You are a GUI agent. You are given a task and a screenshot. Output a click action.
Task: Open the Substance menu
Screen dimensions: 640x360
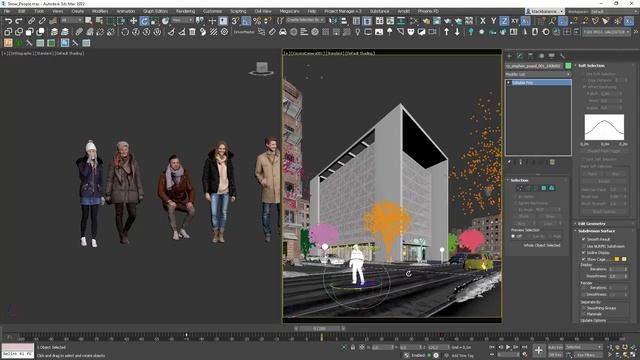pos(379,11)
